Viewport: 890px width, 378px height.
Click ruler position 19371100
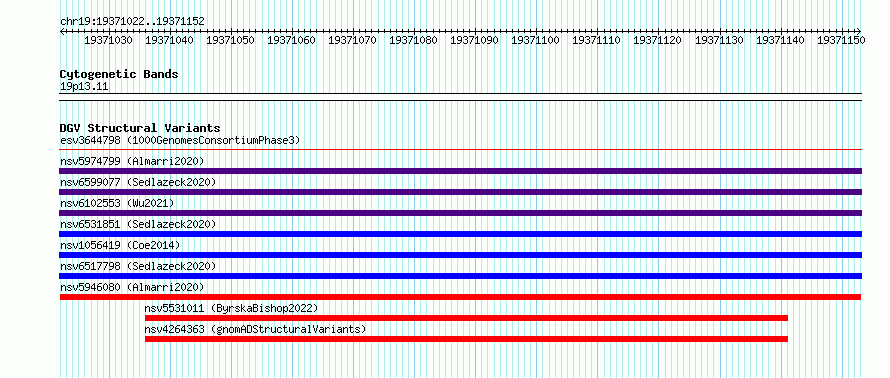pos(535,40)
